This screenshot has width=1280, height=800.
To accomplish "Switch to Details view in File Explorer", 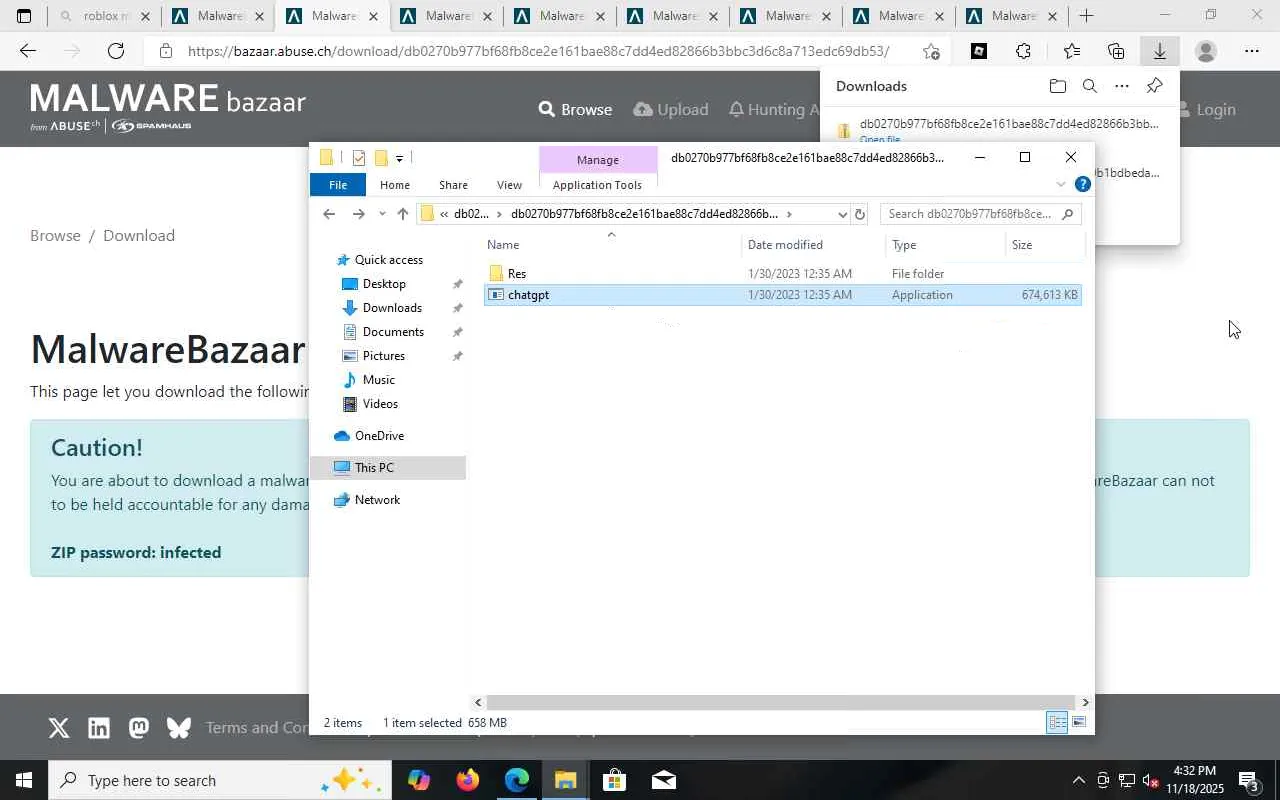I will coord(1057,722).
